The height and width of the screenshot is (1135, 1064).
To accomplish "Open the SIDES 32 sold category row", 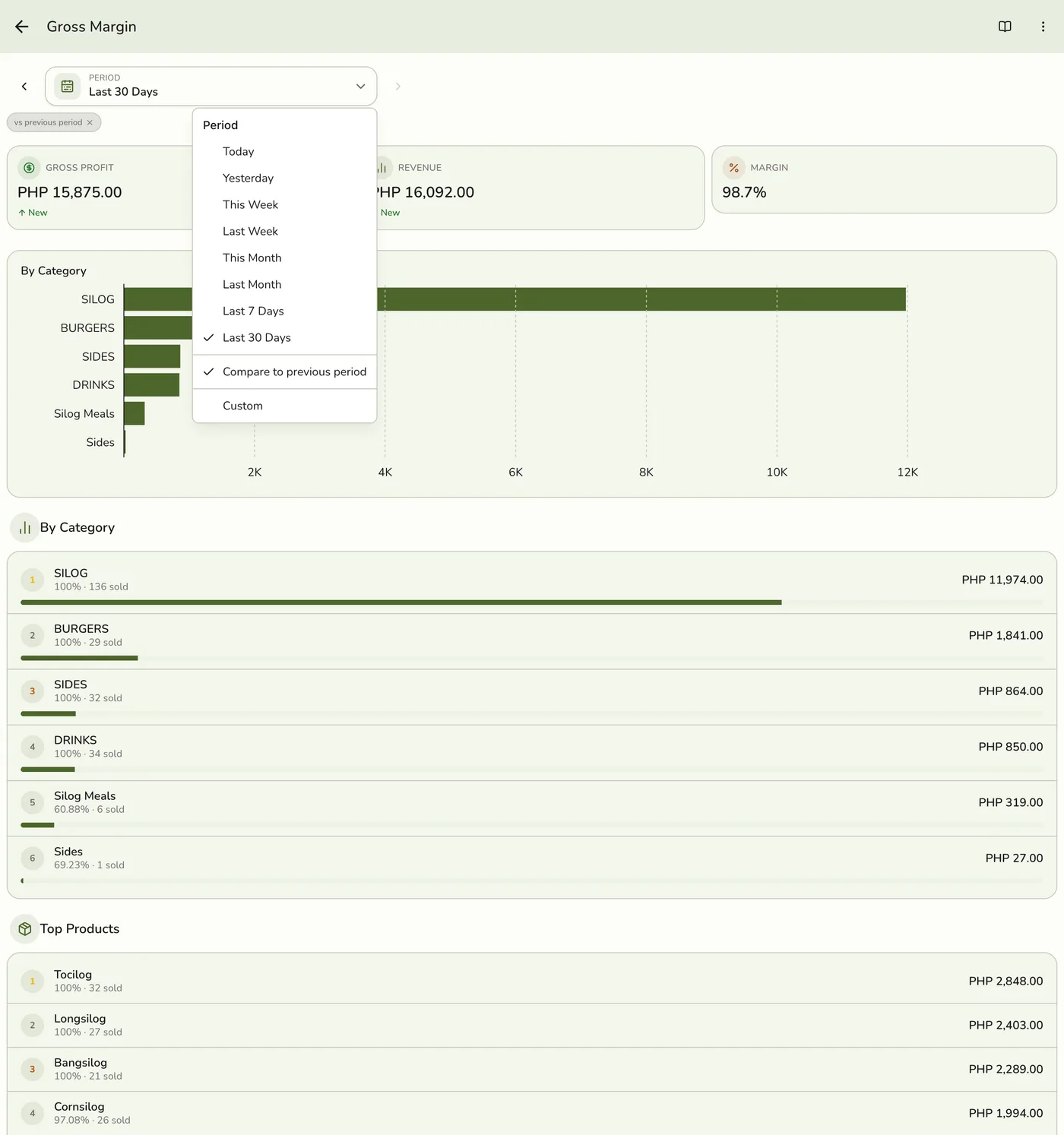I will pyautogui.click(x=532, y=697).
